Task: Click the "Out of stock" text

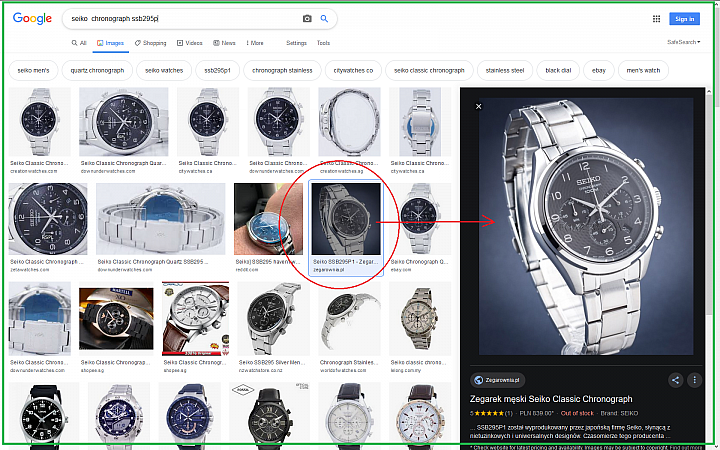Action: [x=577, y=413]
